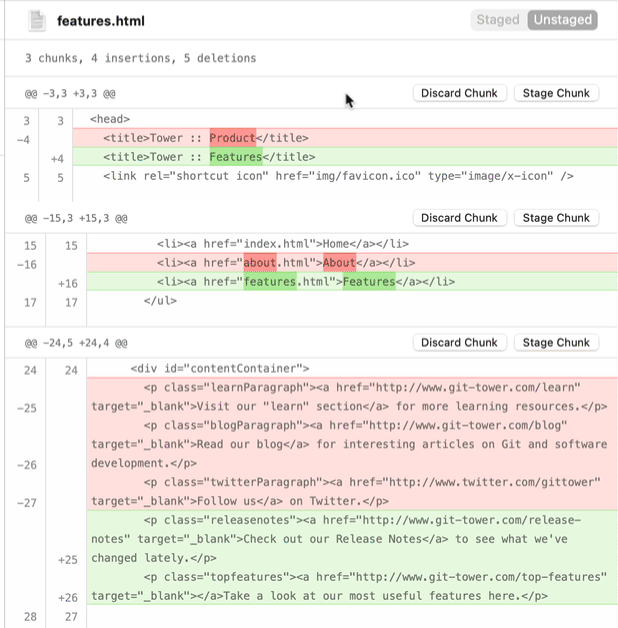Discard the chunk at @@ -24,5 +24,4 @@

pyautogui.click(x=459, y=342)
